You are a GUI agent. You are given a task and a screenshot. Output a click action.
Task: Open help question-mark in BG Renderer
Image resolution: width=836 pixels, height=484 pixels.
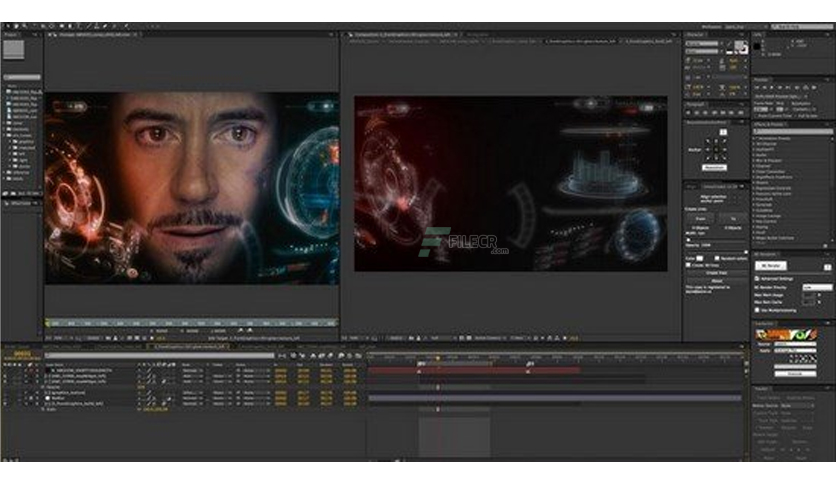(827, 267)
